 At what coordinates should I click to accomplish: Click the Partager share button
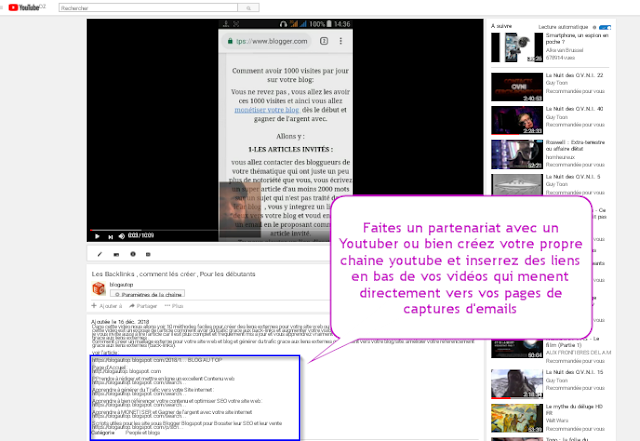(x=143, y=306)
